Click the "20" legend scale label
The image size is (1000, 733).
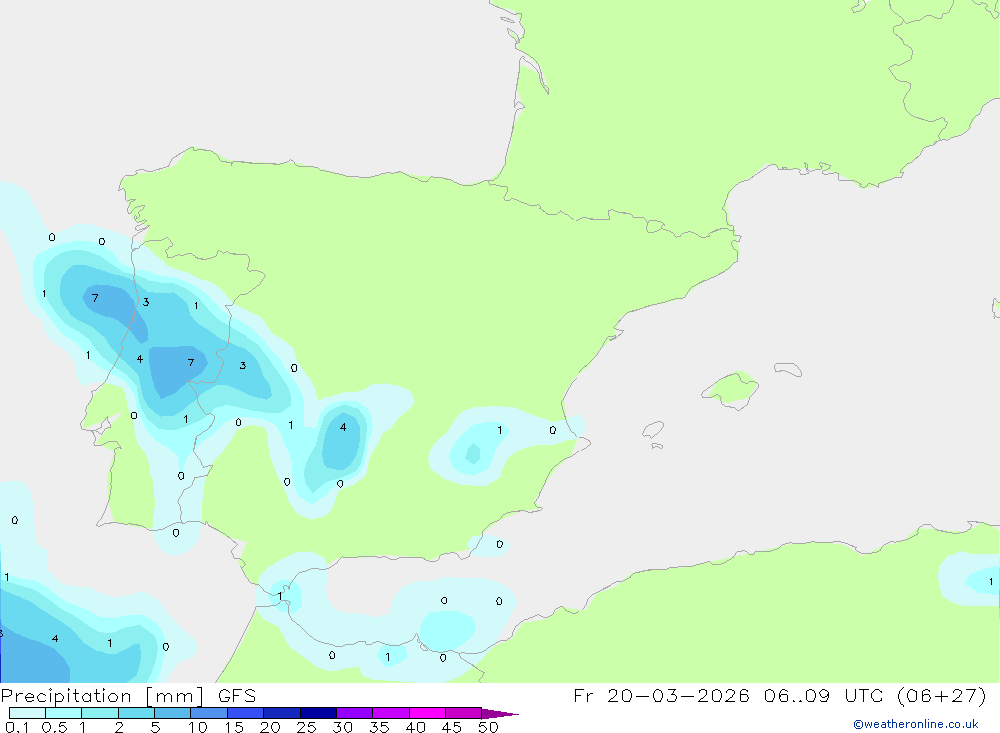click(x=270, y=727)
